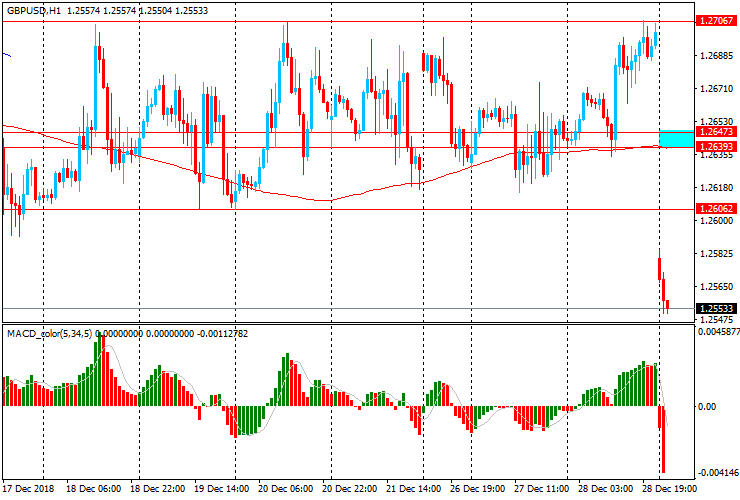The image size is (740, 500).
Task: Click the 19 Dec 14:00 time marker
Action: point(220,490)
